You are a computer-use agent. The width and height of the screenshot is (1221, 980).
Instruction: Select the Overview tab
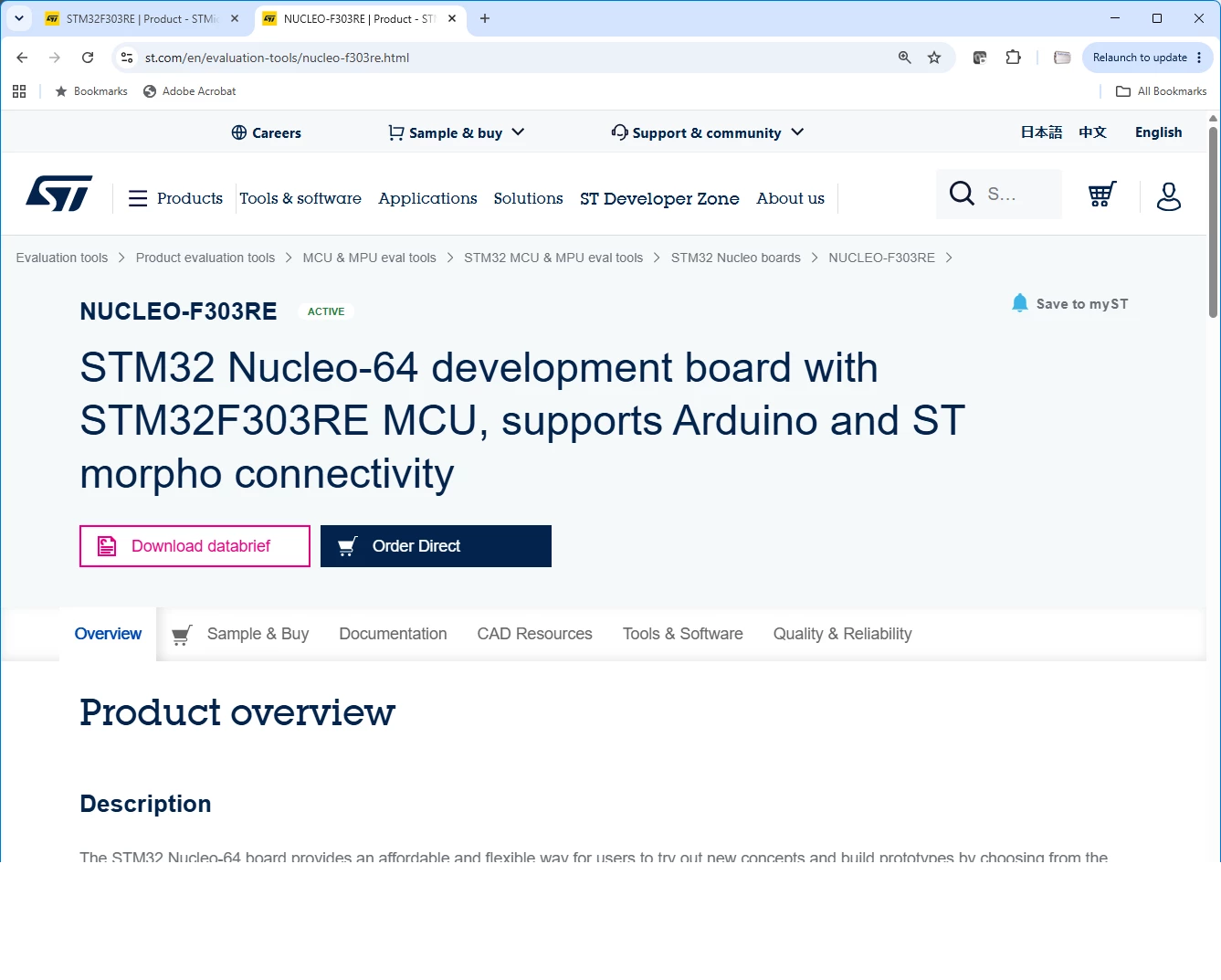(x=108, y=634)
